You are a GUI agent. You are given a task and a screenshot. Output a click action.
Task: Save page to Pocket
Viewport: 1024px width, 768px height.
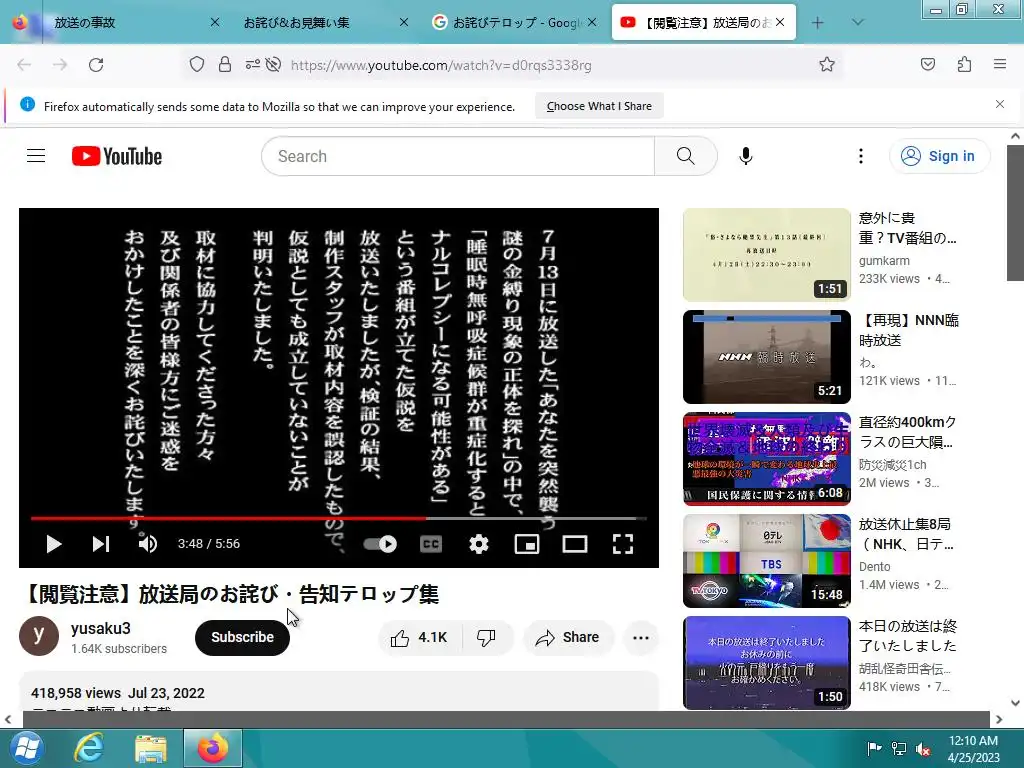point(928,65)
